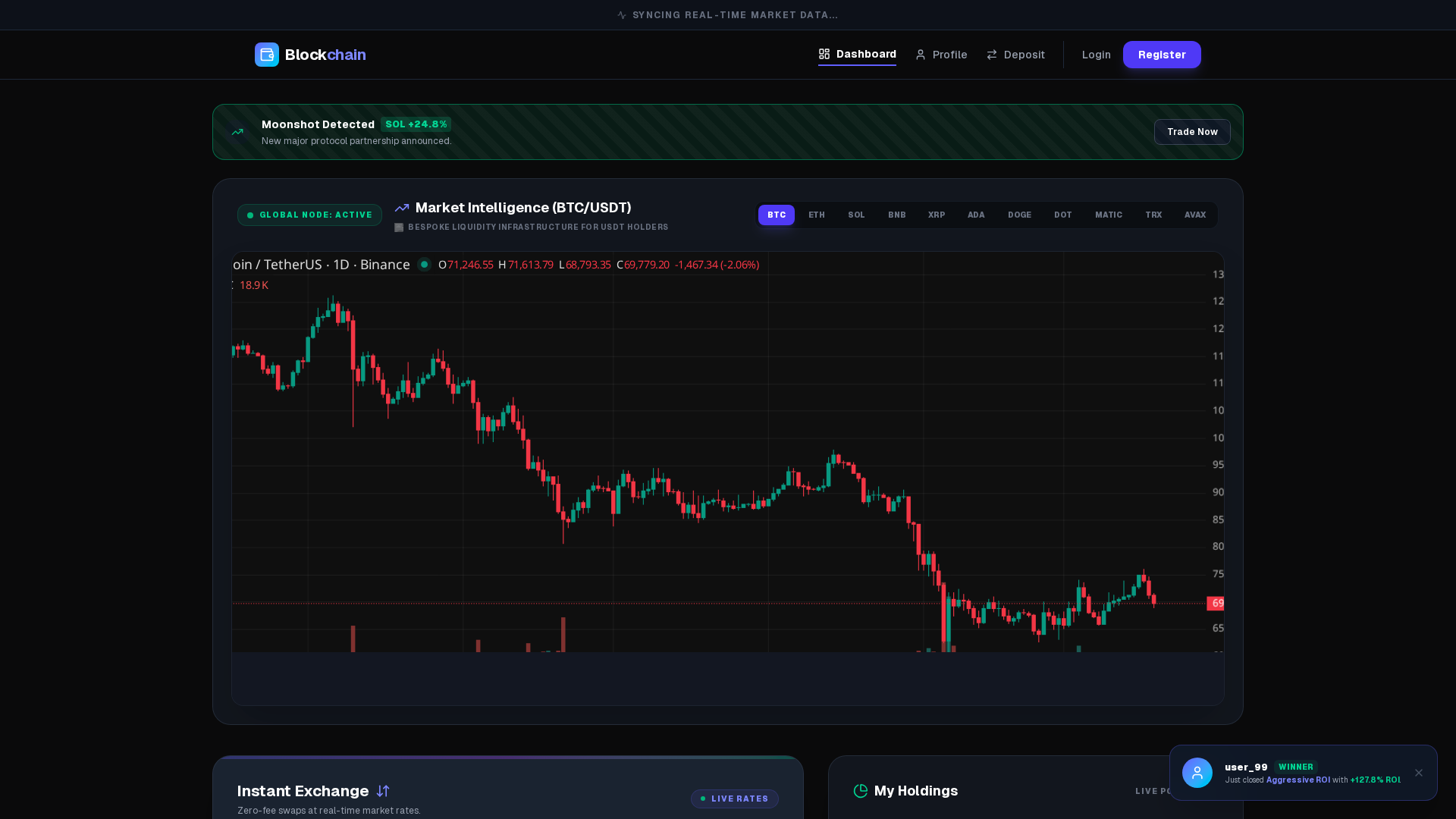
Task: Dismiss the user_99 winner notification
Action: (1418, 773)
